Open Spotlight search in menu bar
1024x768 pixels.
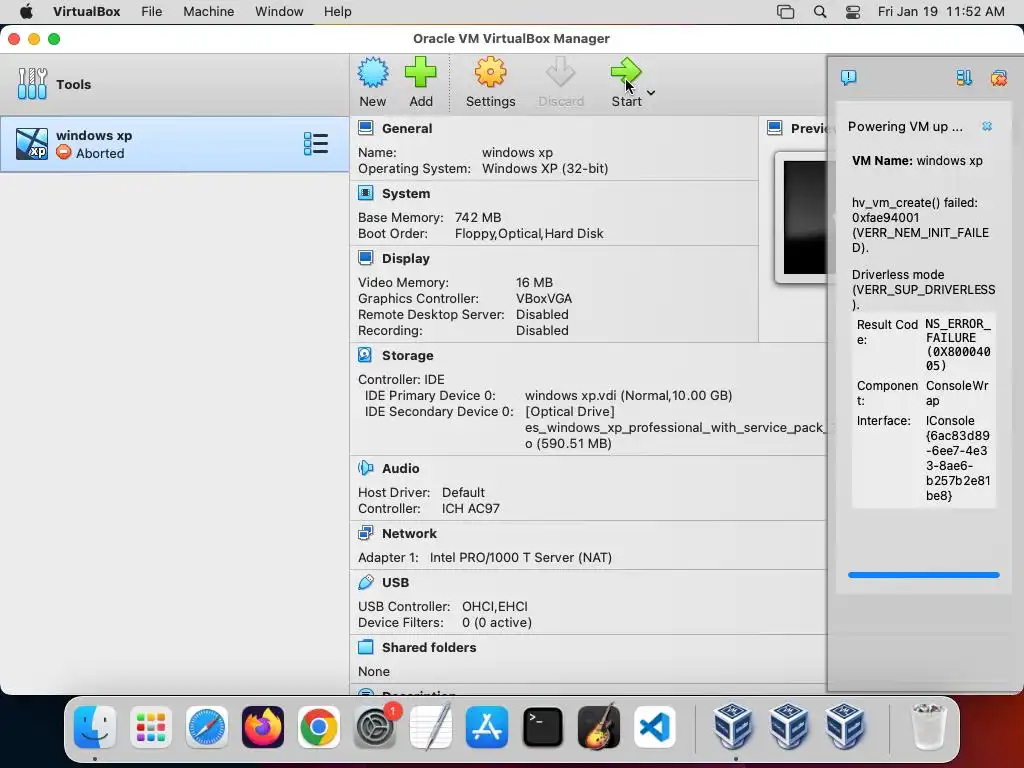tap(820, 12)
